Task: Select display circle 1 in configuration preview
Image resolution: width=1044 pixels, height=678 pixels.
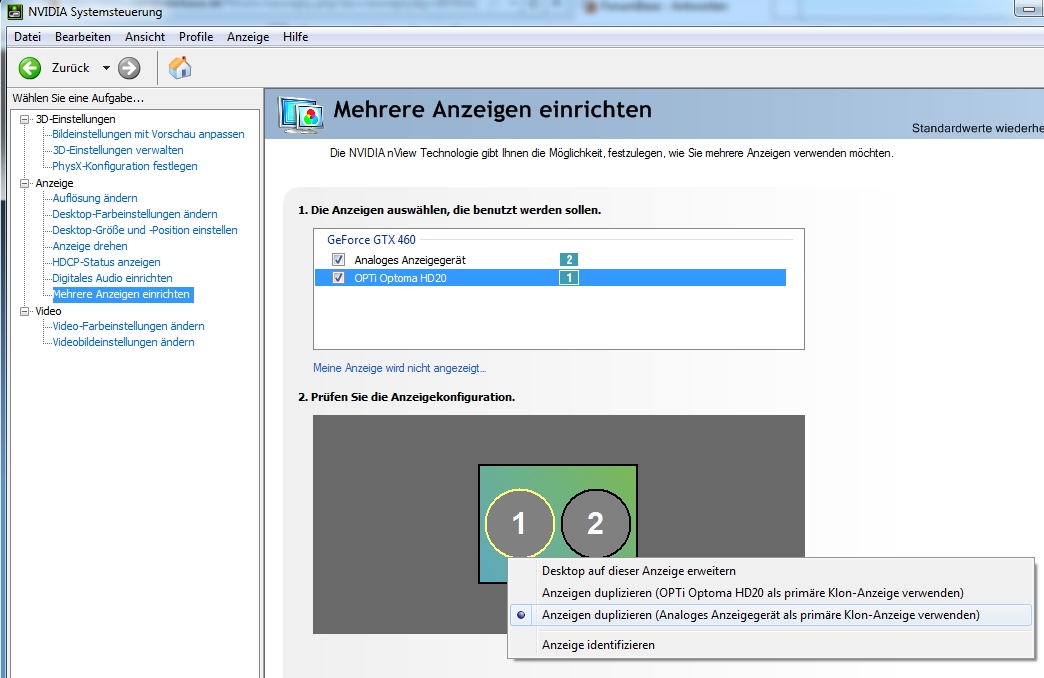Action: pos(519,523)
